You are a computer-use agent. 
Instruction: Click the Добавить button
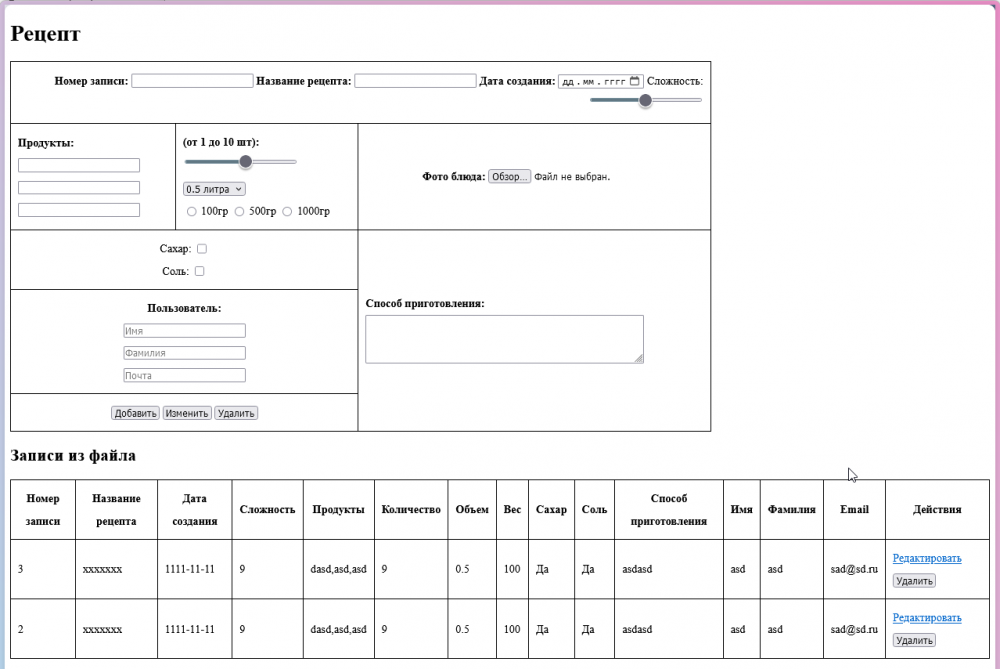(x=135, y=413)
